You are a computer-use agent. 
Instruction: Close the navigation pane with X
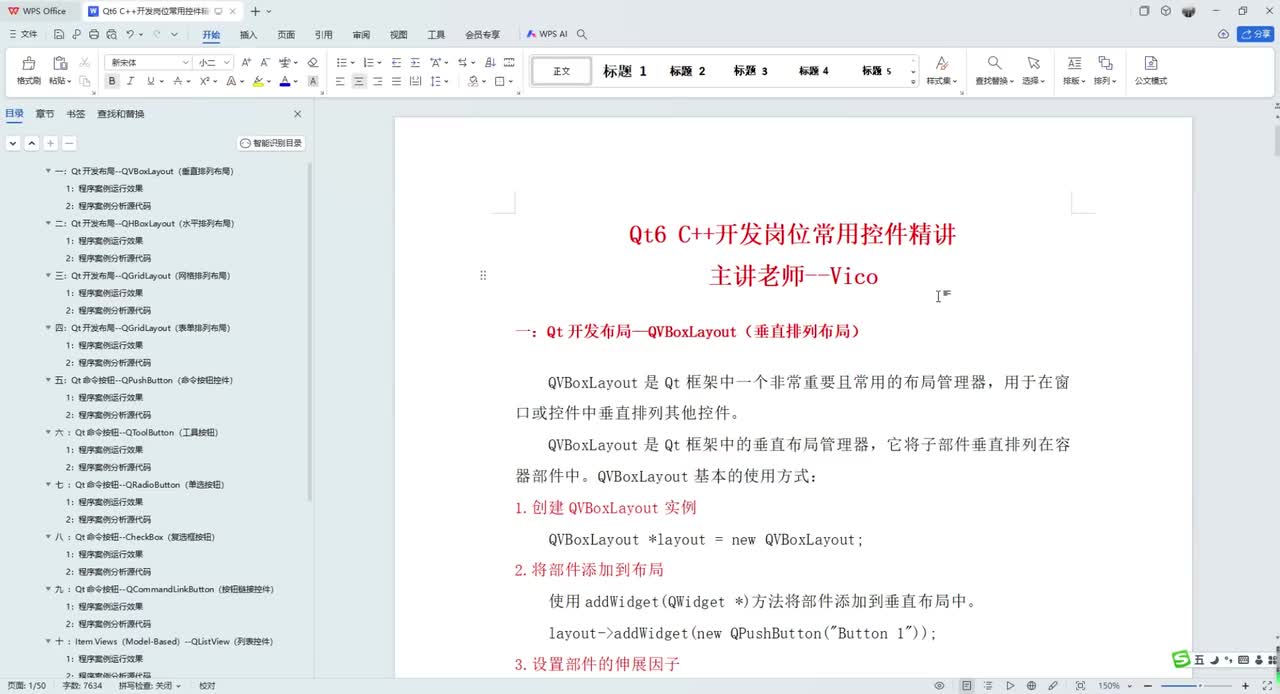[x=297, y=114]
